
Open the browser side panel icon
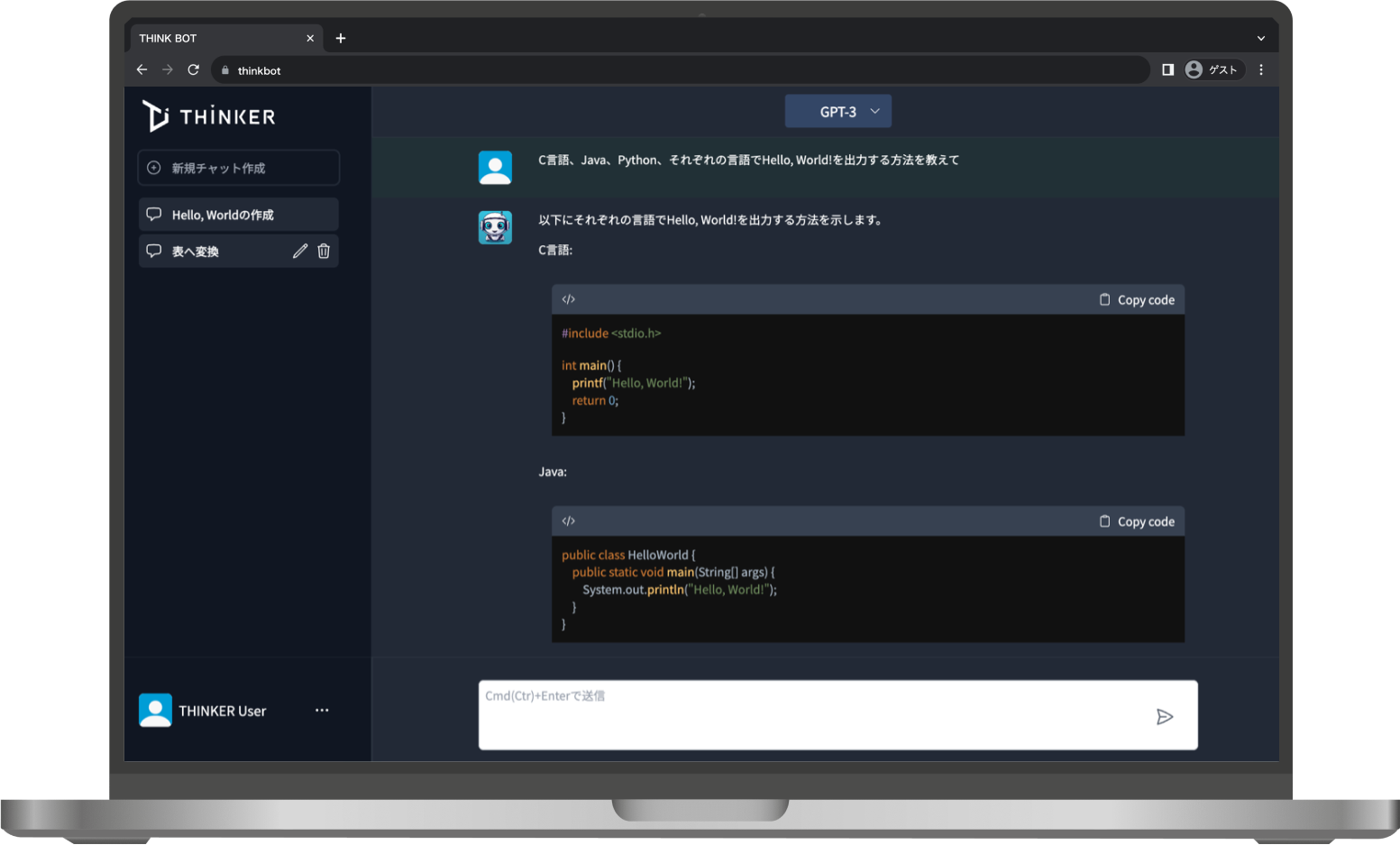1167,69
